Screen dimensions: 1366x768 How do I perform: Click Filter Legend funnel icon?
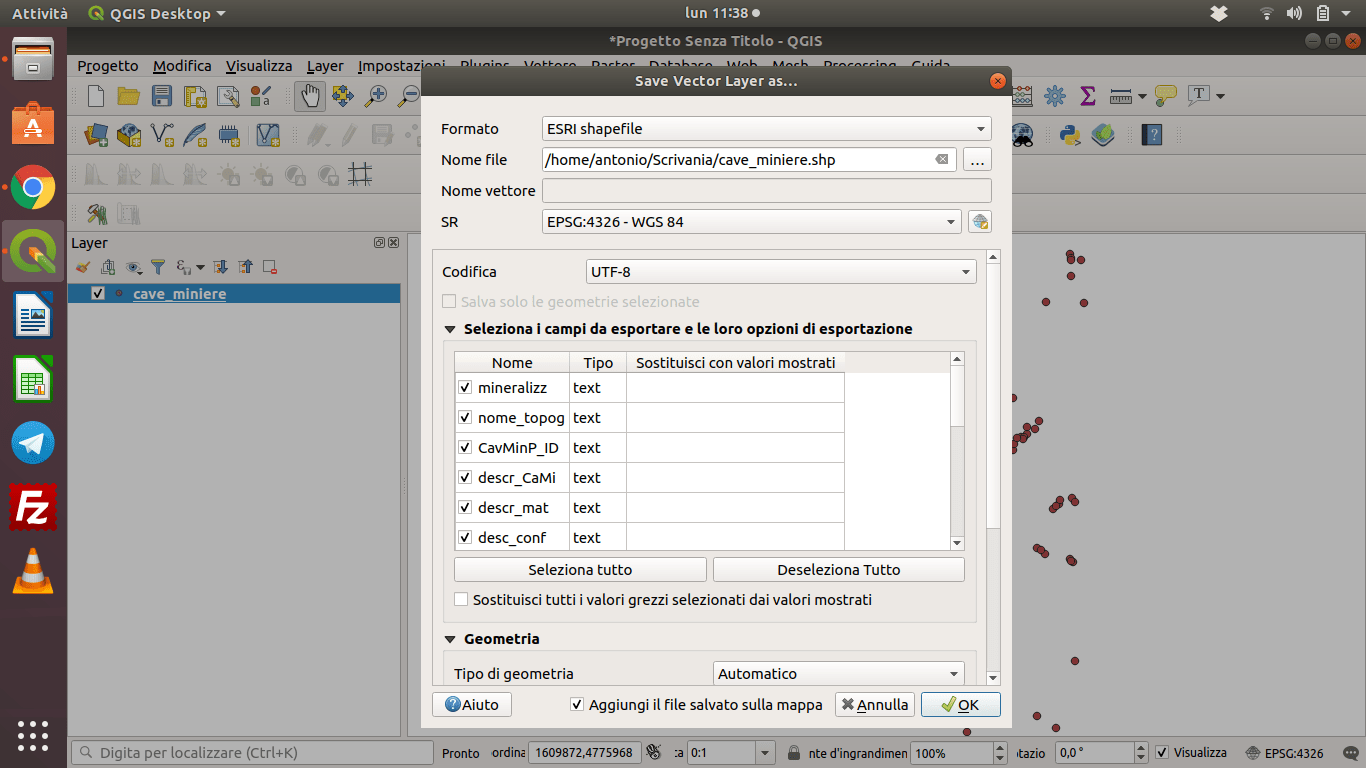pos(157,267)
